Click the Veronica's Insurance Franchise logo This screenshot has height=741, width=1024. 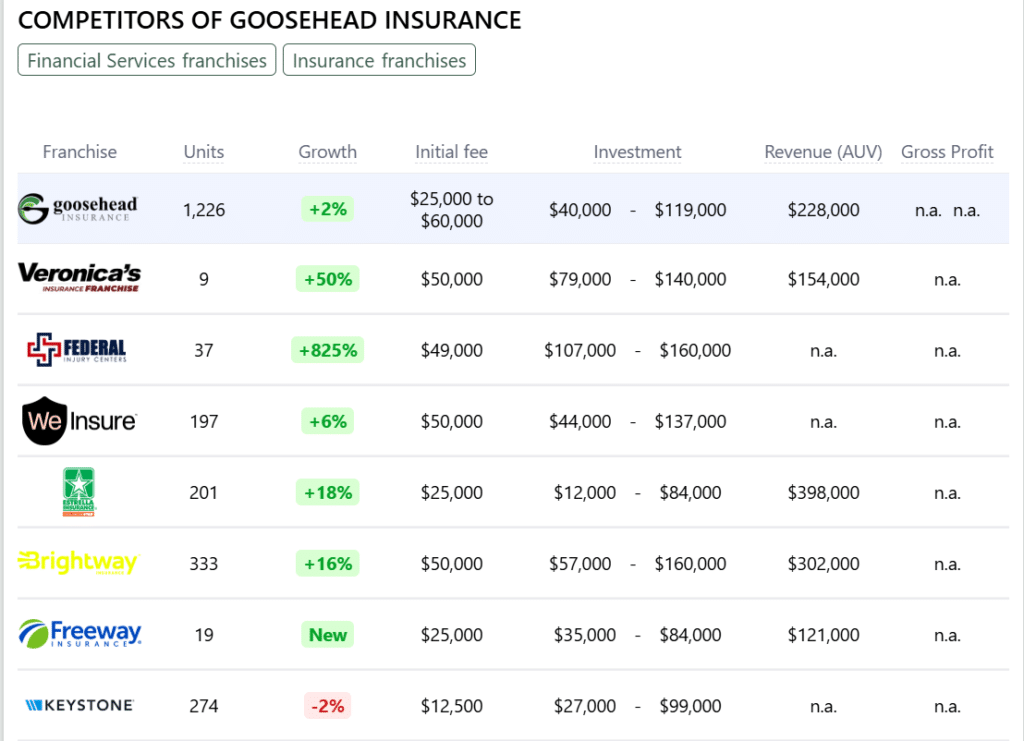coord(79,277)
